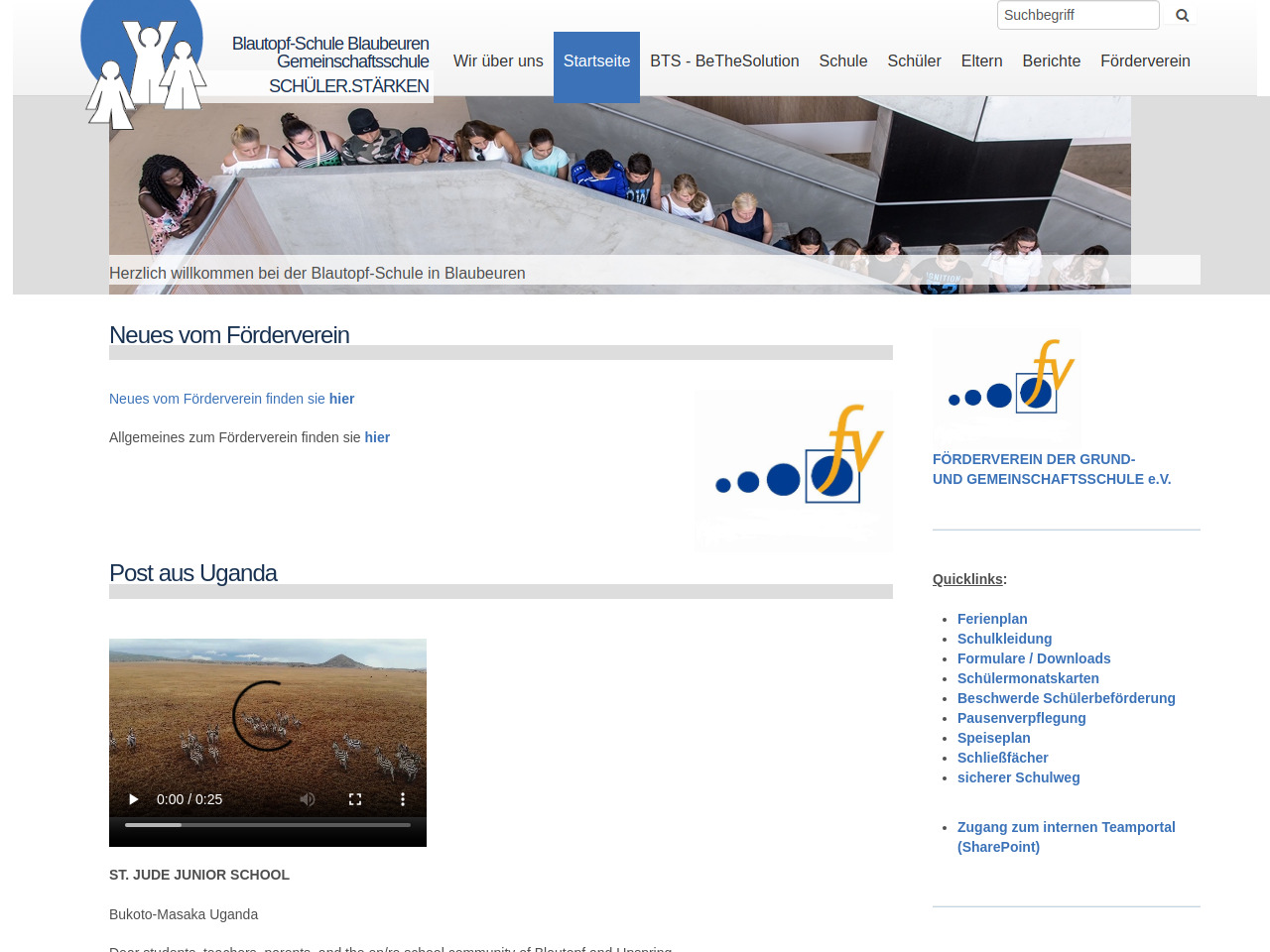Mute the video volume icon
1270x952 pixels.
pos(308,799)
